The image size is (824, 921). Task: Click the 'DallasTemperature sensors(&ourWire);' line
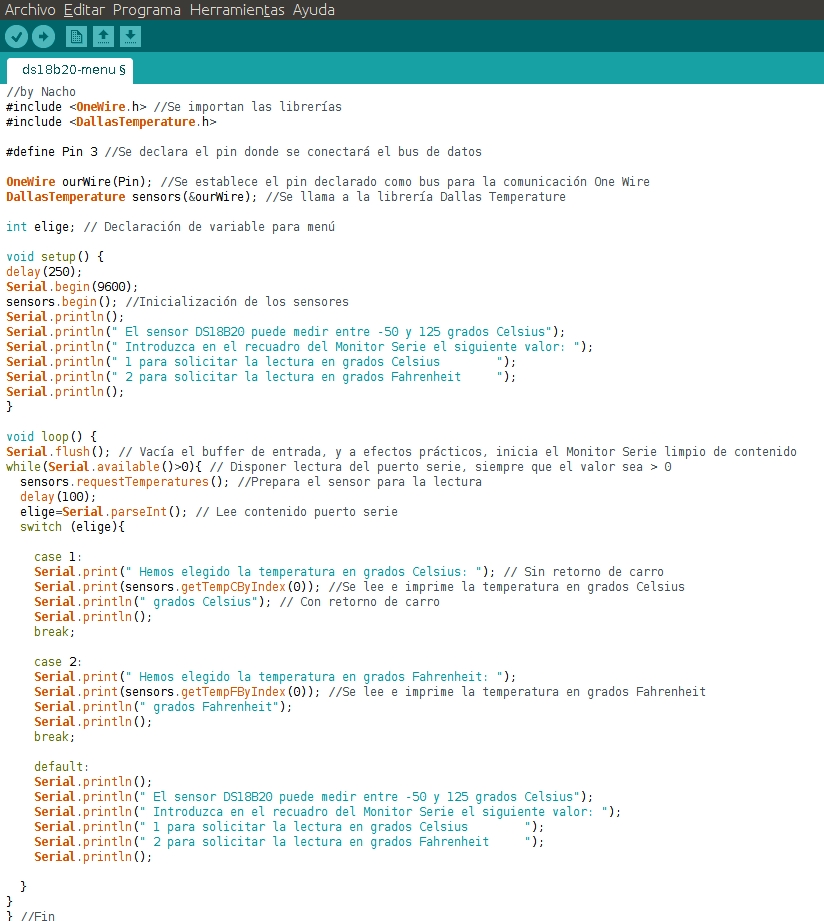point(286,197)
